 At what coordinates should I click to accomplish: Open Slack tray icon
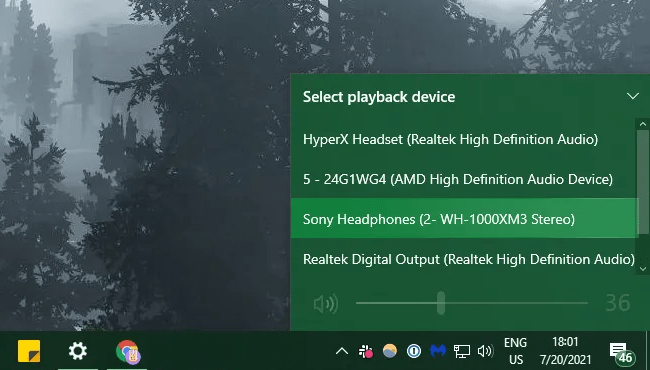point(366,351)
